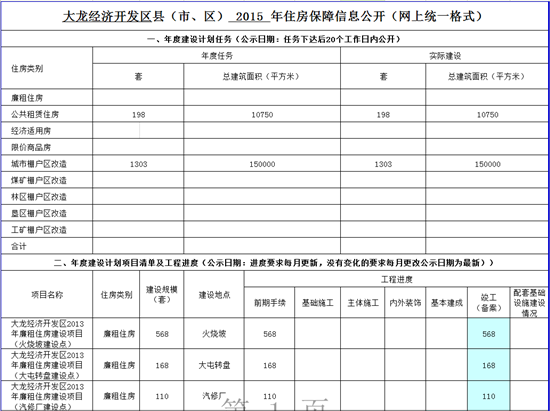This screenshot has height=411, width=550.
Task: Select the 火烧坡 construction location cell
Action: 214,333
